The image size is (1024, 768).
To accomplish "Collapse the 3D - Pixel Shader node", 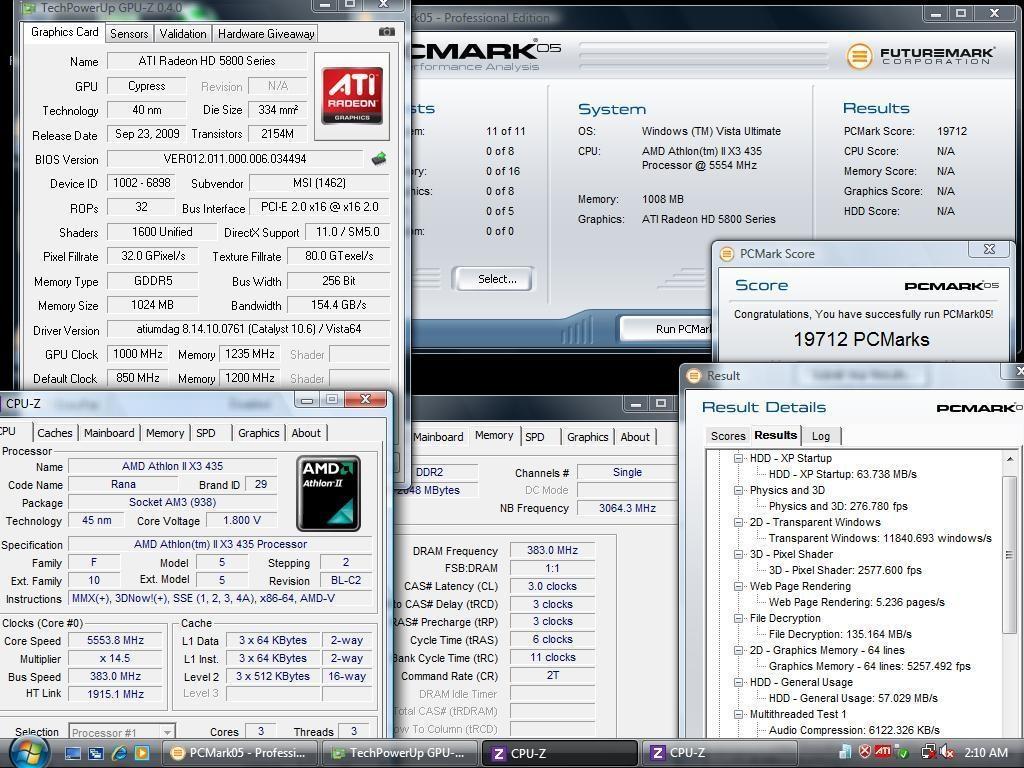I will [x=739, y=554].
